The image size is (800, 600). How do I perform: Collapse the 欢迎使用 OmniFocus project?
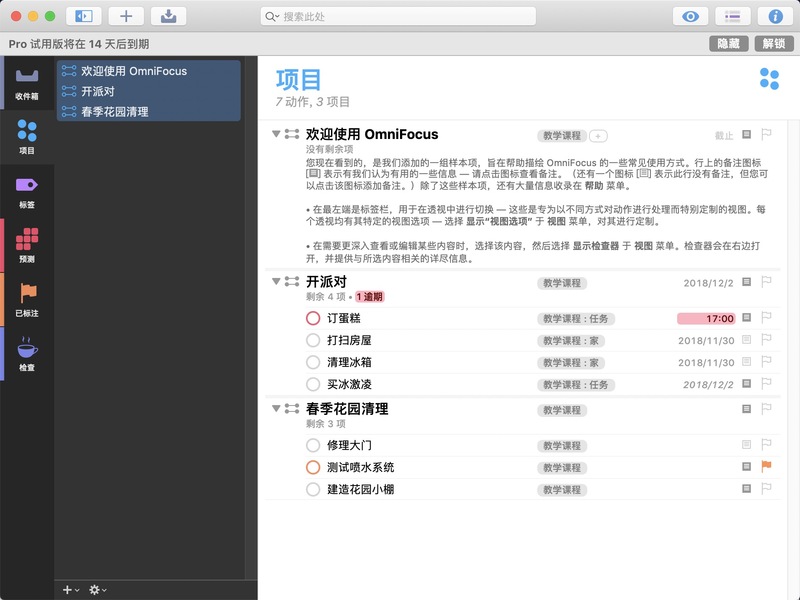(x=276, y=134)
